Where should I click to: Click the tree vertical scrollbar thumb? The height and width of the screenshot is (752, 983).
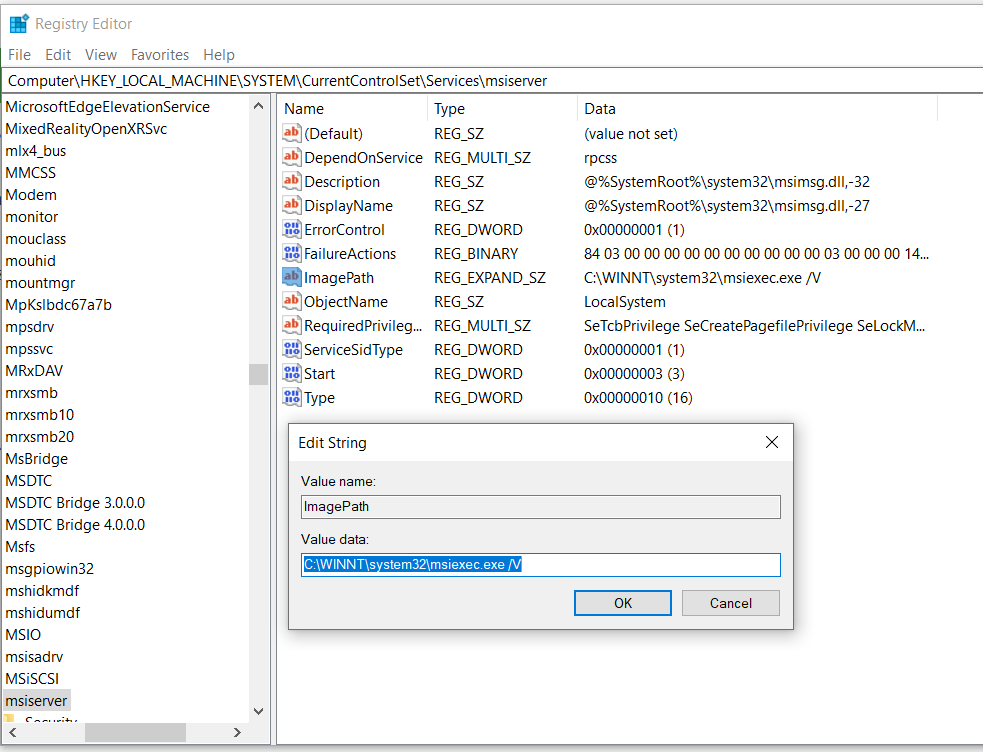pos(258,374)
